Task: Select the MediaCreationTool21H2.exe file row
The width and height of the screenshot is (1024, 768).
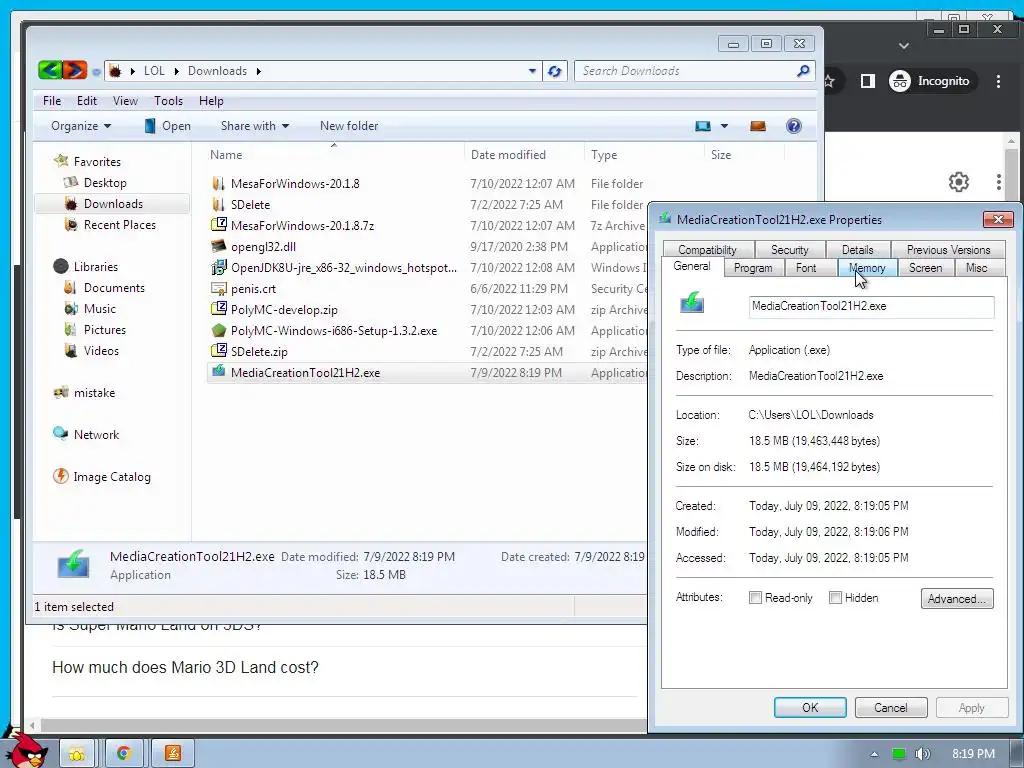Action: tap(427, 373)
